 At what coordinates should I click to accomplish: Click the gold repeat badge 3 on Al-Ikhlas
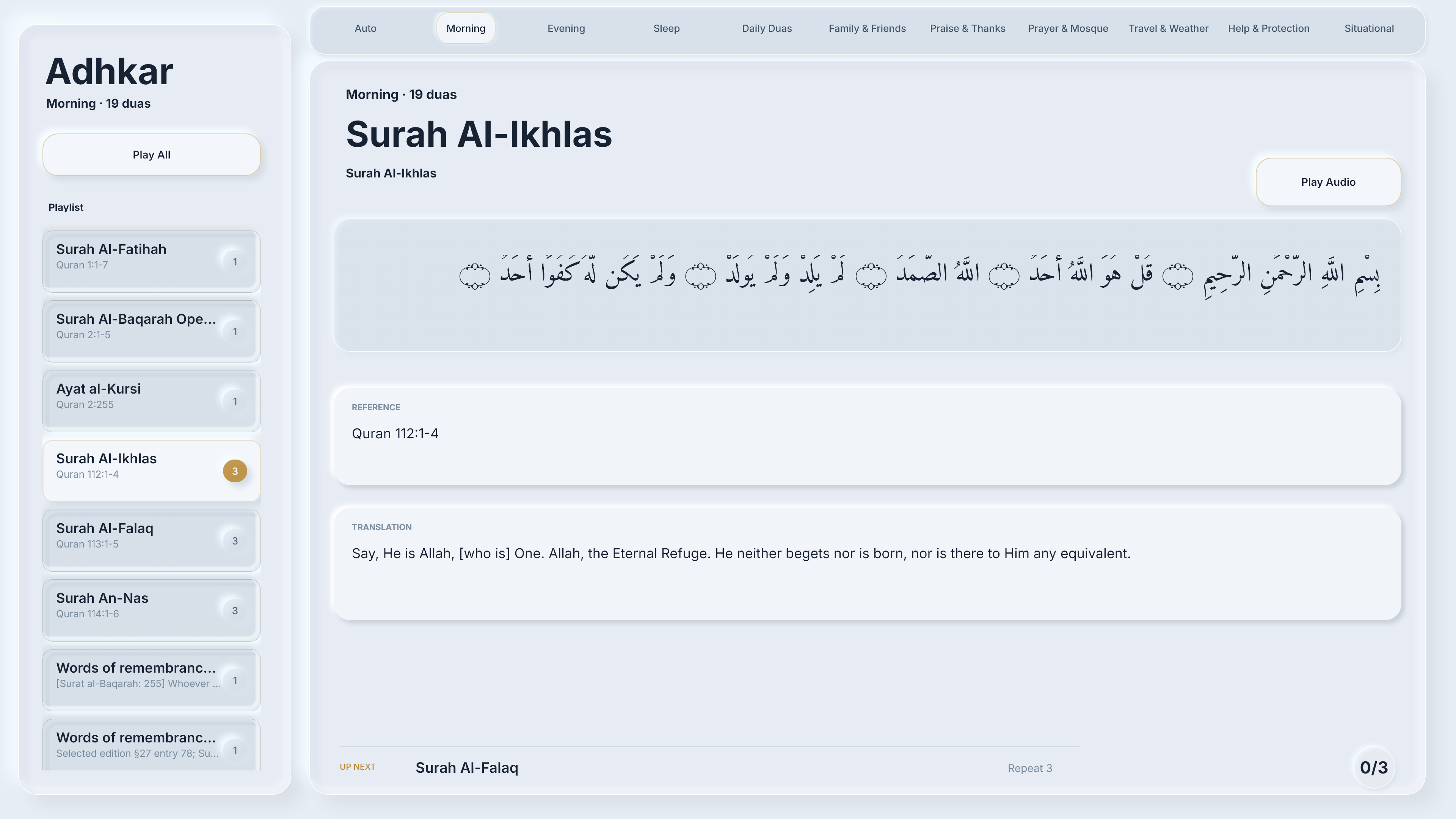(x=235, y=471)
